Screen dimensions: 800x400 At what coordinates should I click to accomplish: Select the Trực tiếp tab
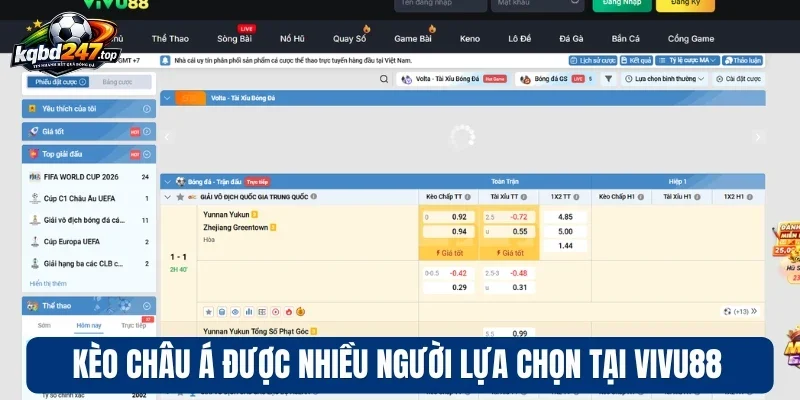(x=133, y=326)
